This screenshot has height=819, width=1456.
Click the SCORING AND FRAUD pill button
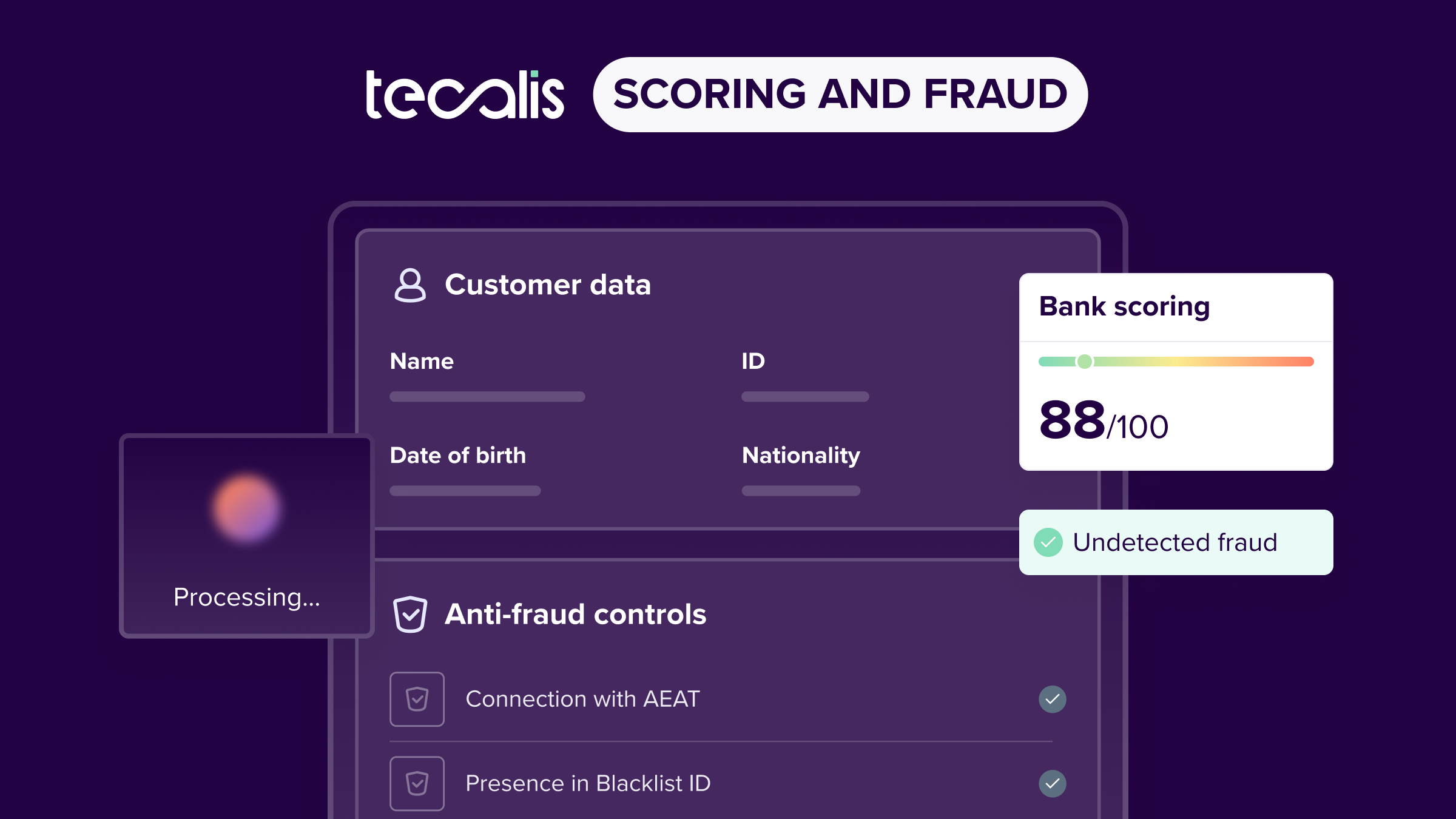(x=840, y=95)
